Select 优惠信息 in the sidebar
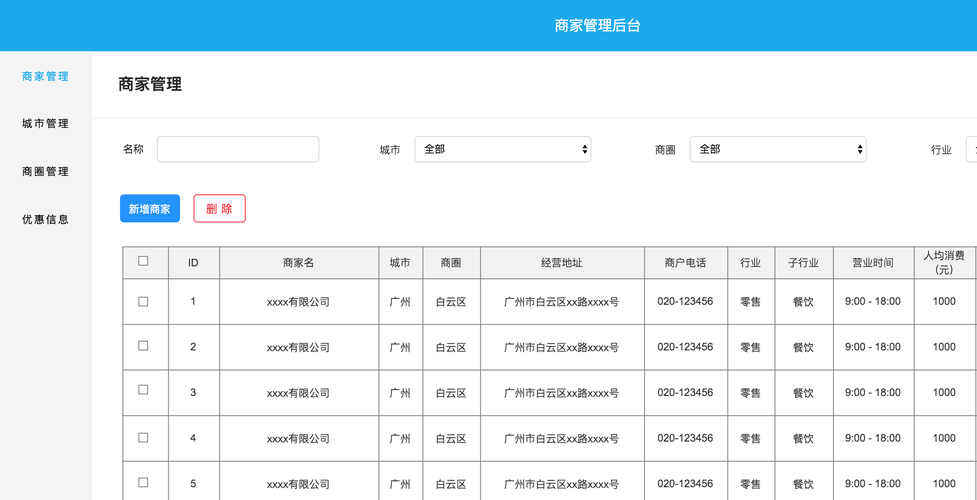Screen dimensions: 977x500 click(x=45, y=219)
